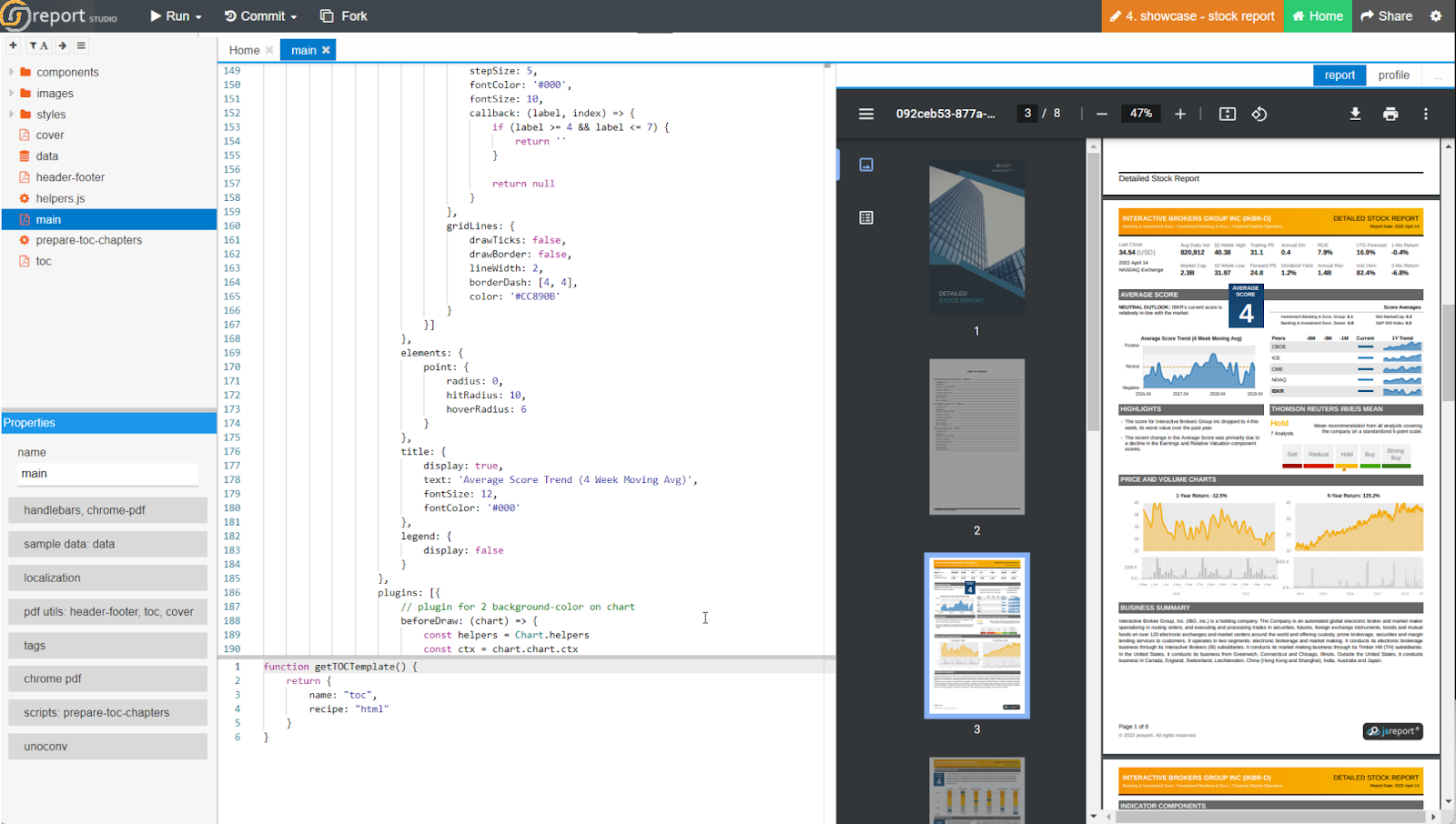Click the Commit button

[x=255, y=16]
